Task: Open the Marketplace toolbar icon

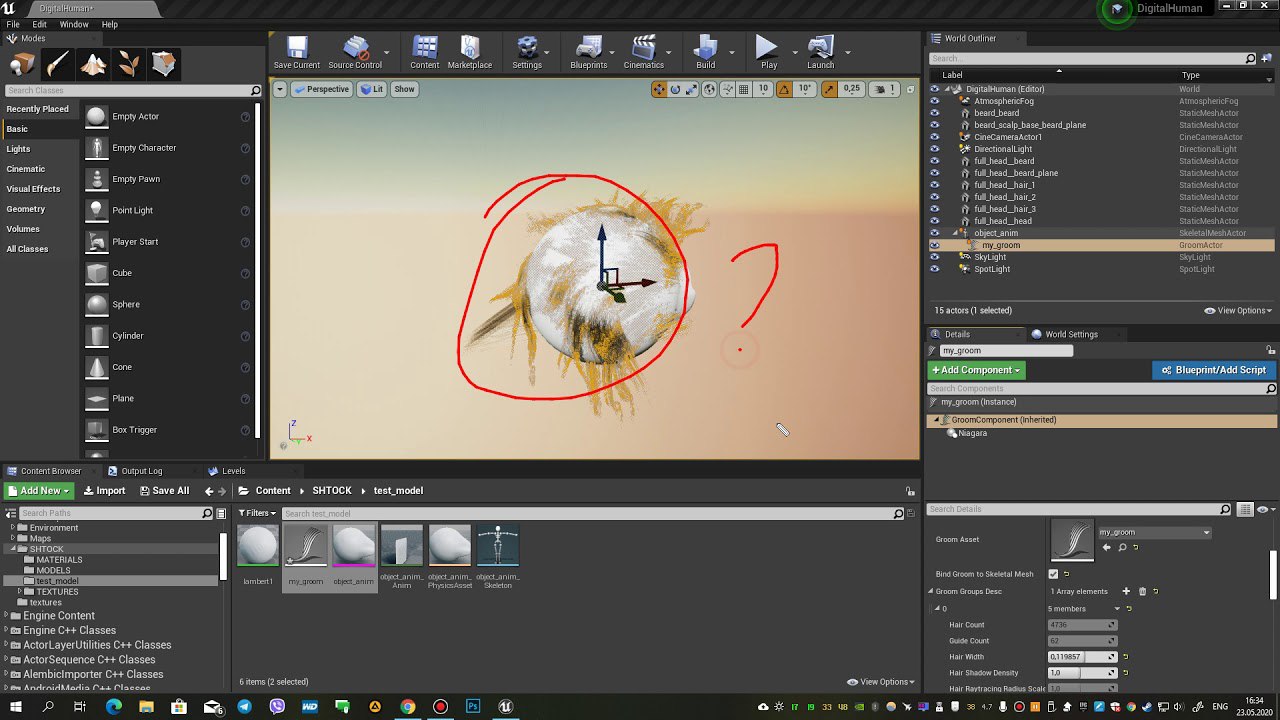Action: tap(469, 51)
